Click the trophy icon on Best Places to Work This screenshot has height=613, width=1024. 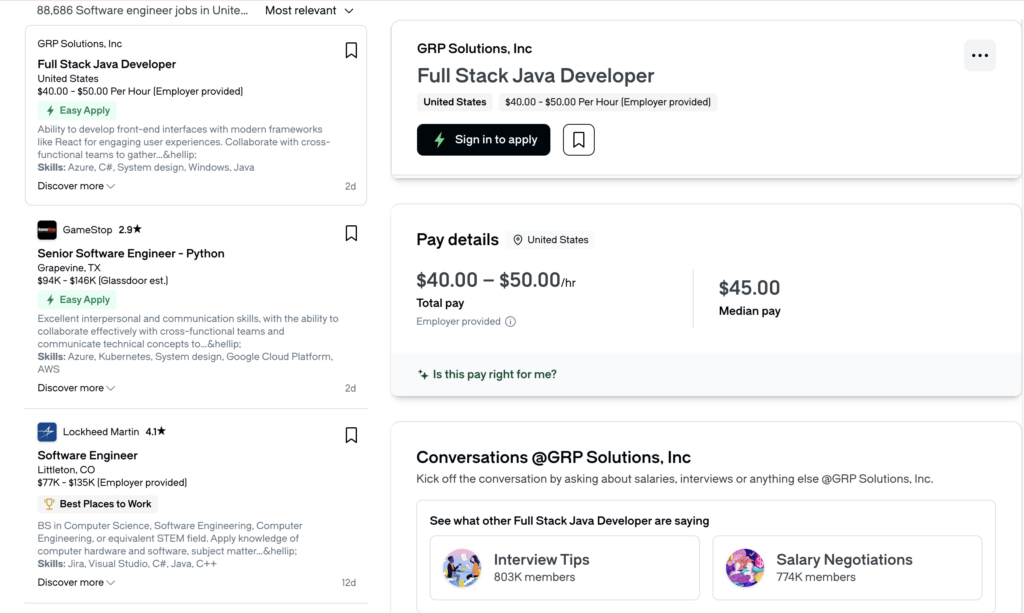coord(49,504)
